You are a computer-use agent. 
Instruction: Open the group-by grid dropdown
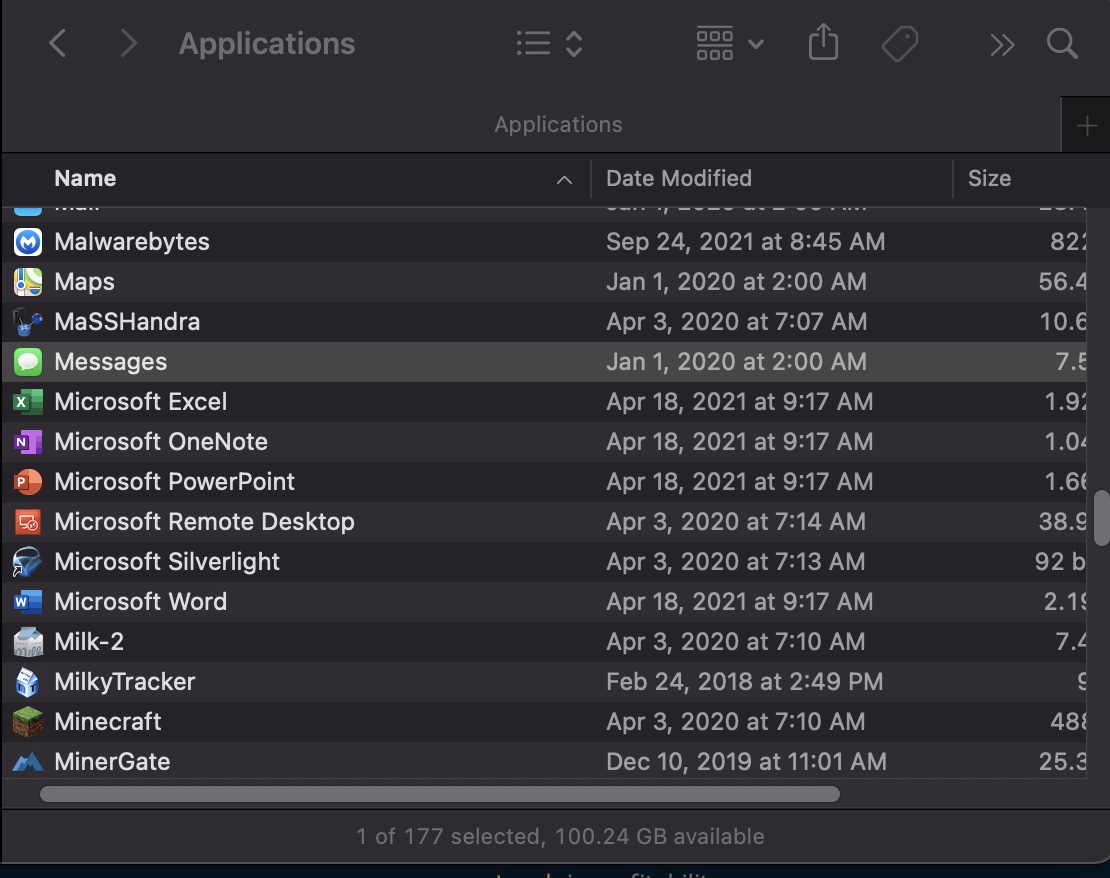[730, 43]
